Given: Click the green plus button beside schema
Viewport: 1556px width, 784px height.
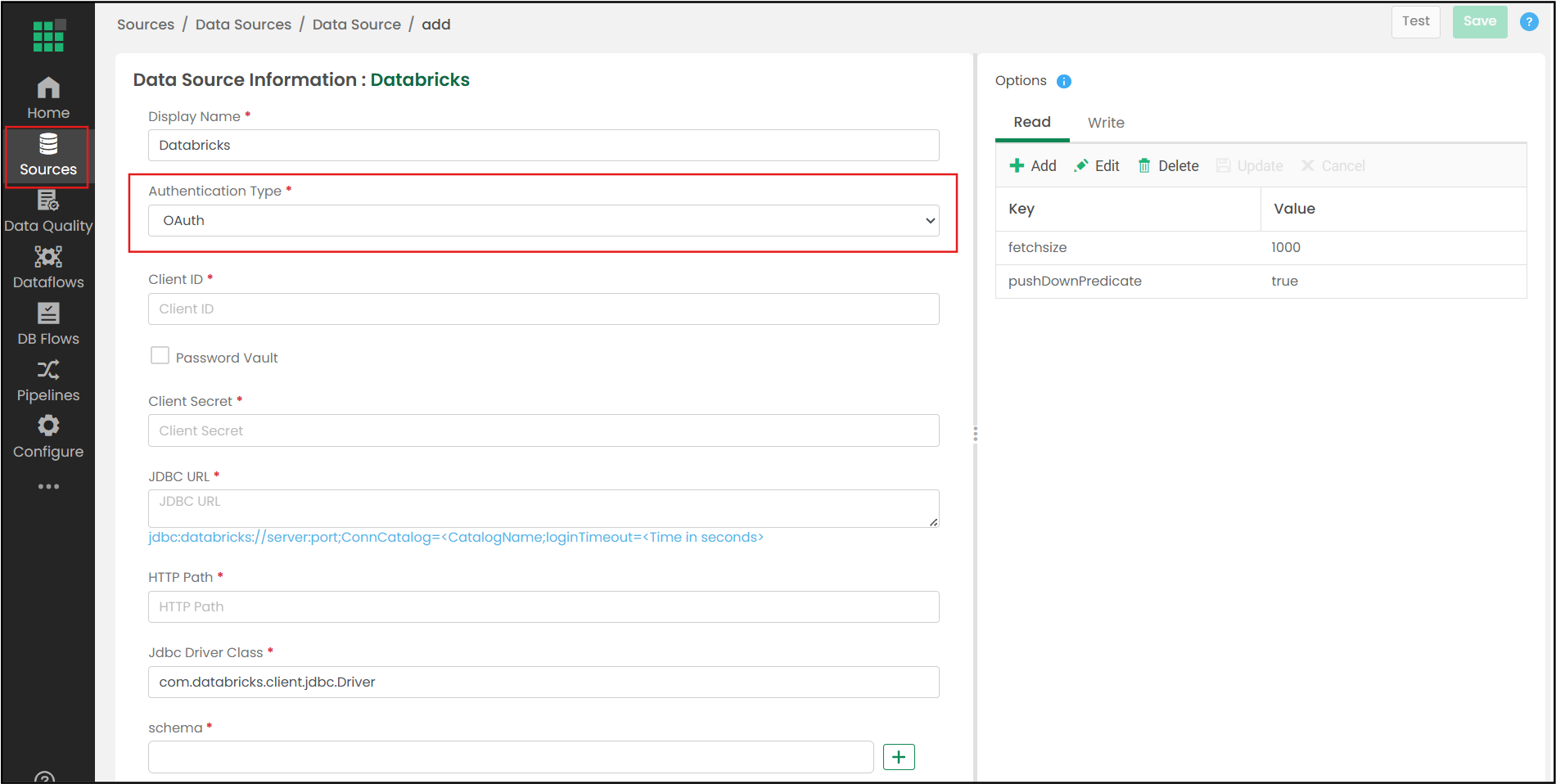Looking at the screenshot, I should tap(899, 757).
